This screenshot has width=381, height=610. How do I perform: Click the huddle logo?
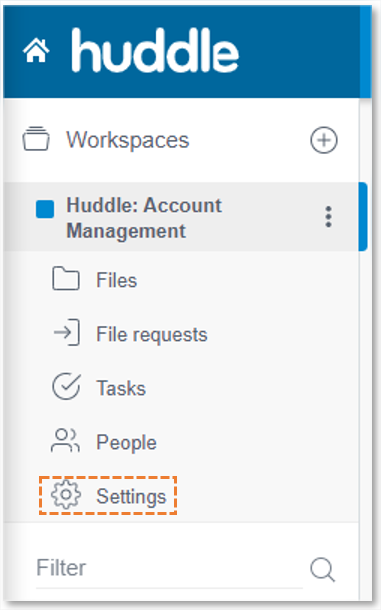[x=155, y=51]
